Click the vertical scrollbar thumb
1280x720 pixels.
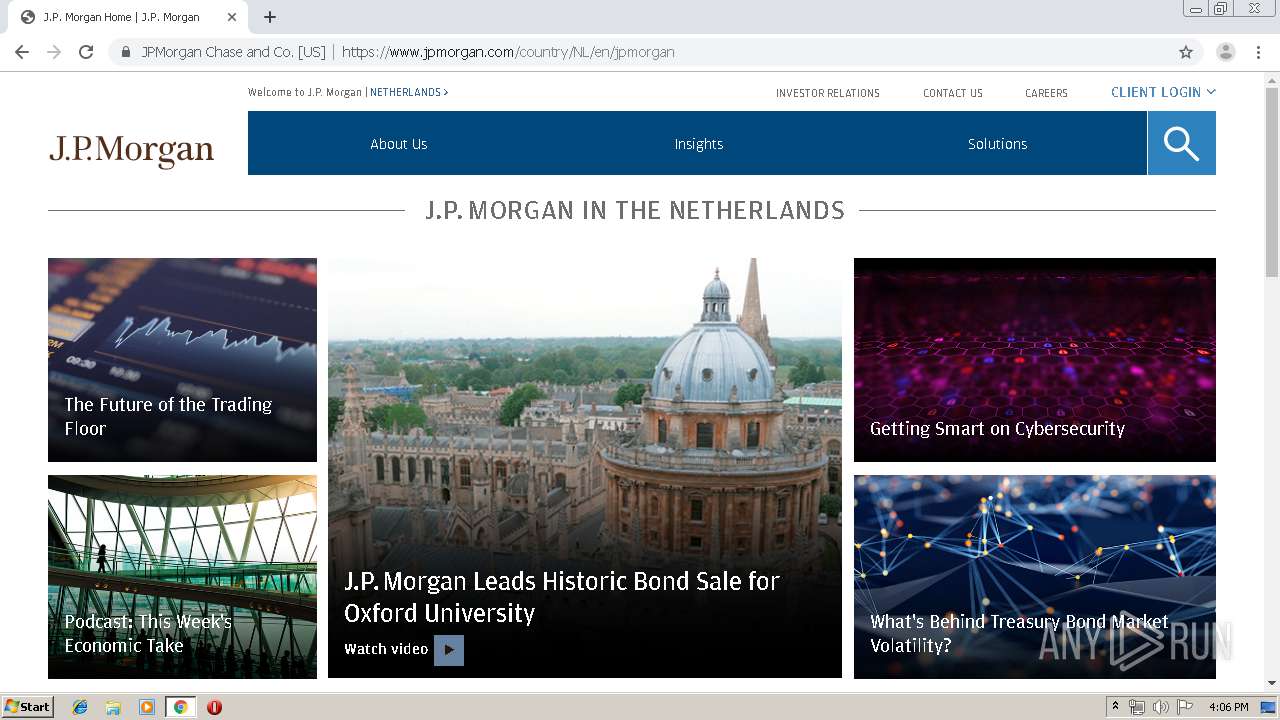[1272, 182]
